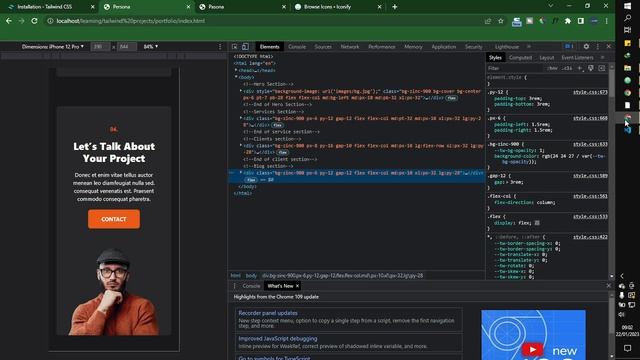Add new style rule with plus icon
Image resolution: width=640 pixels, height=360 pixels.
coord(580,68)
